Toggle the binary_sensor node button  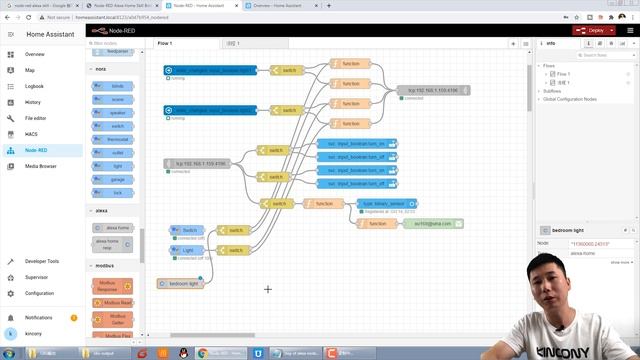[412, 204]
